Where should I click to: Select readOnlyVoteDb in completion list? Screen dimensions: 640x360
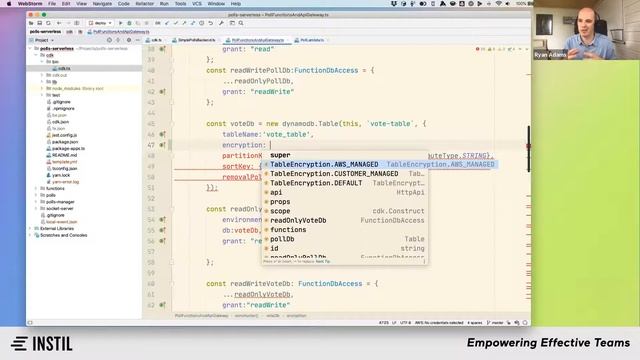(x=345, y=220)
